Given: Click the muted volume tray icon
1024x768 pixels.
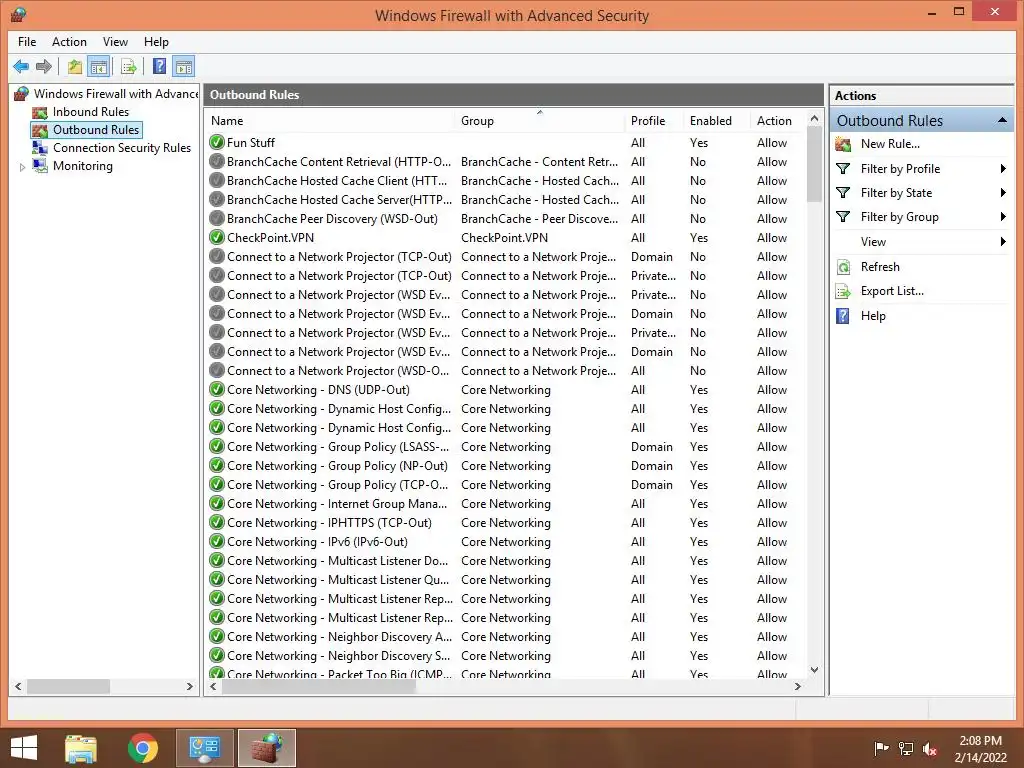Looking at the screenshot, I should (930, 749).
